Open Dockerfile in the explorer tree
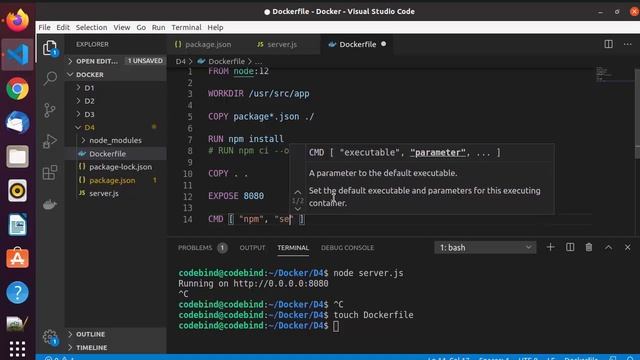 click(x=116, y=153)
